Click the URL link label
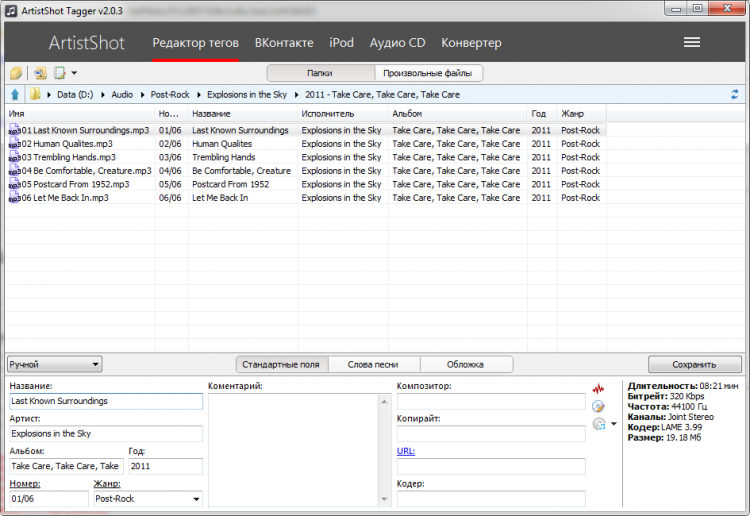 tap(405, 451)
